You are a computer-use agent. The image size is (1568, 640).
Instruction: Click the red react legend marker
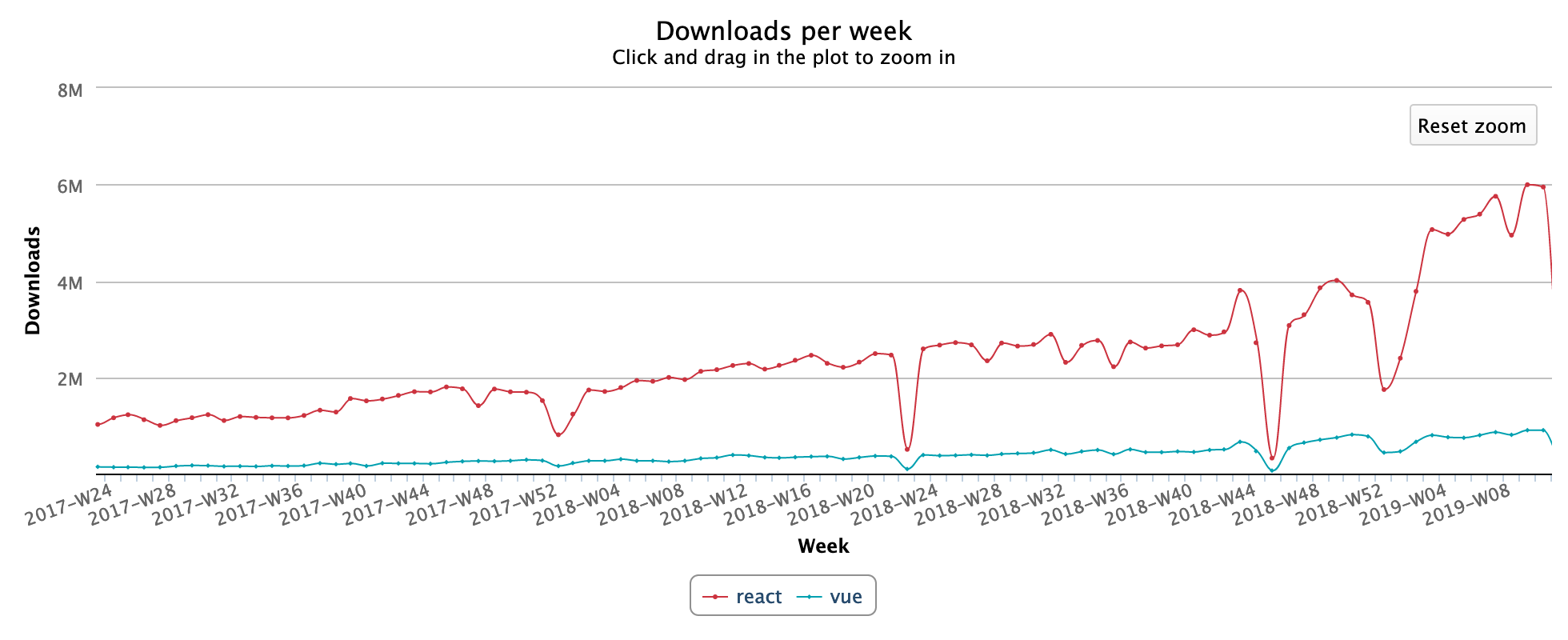pos(714,598)
